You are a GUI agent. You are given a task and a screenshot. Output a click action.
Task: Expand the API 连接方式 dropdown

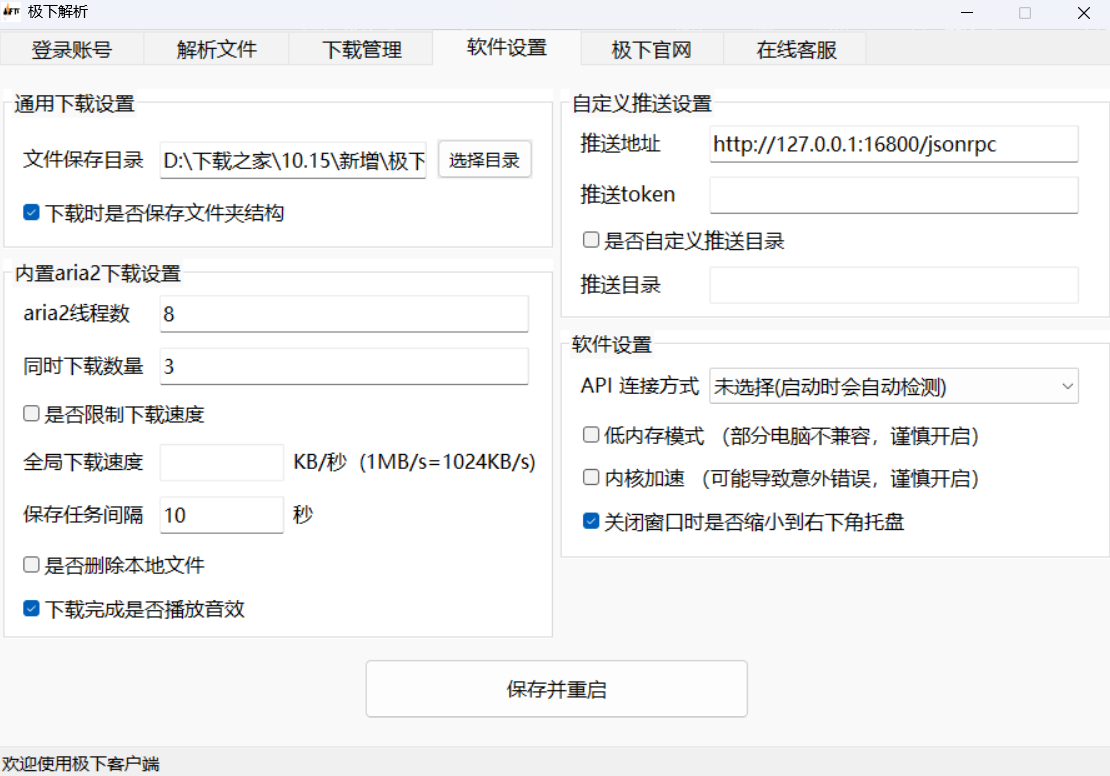[893, 386]
